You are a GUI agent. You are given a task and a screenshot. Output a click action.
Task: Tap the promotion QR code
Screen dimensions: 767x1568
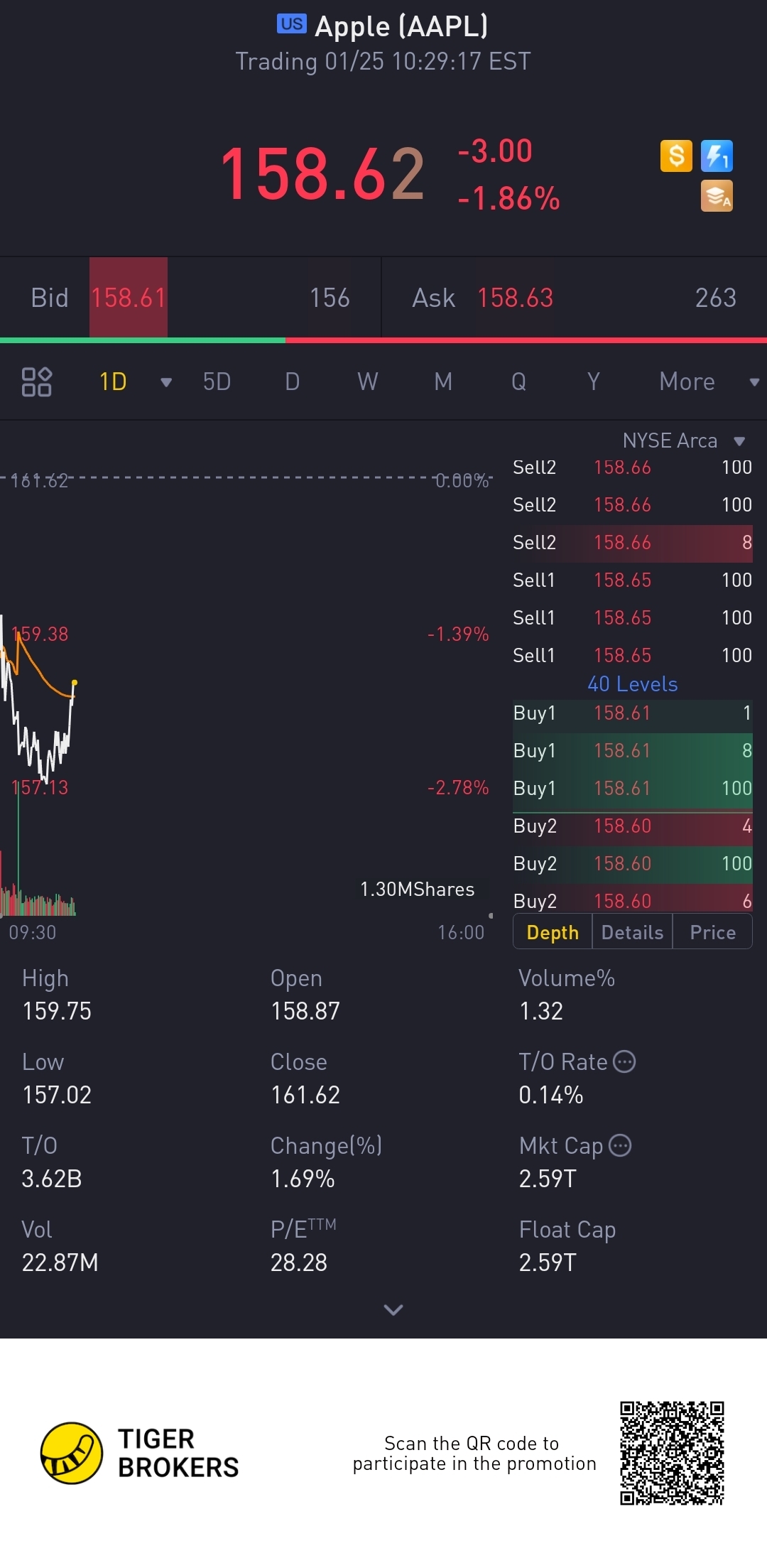click(x=671, y=1453)
